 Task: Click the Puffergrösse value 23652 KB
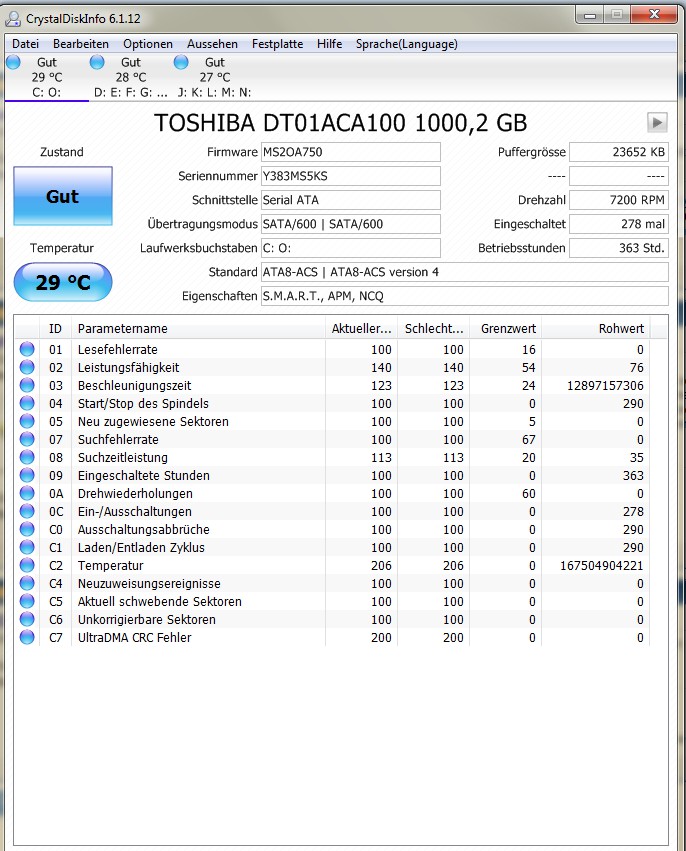(x=619, y=152)
